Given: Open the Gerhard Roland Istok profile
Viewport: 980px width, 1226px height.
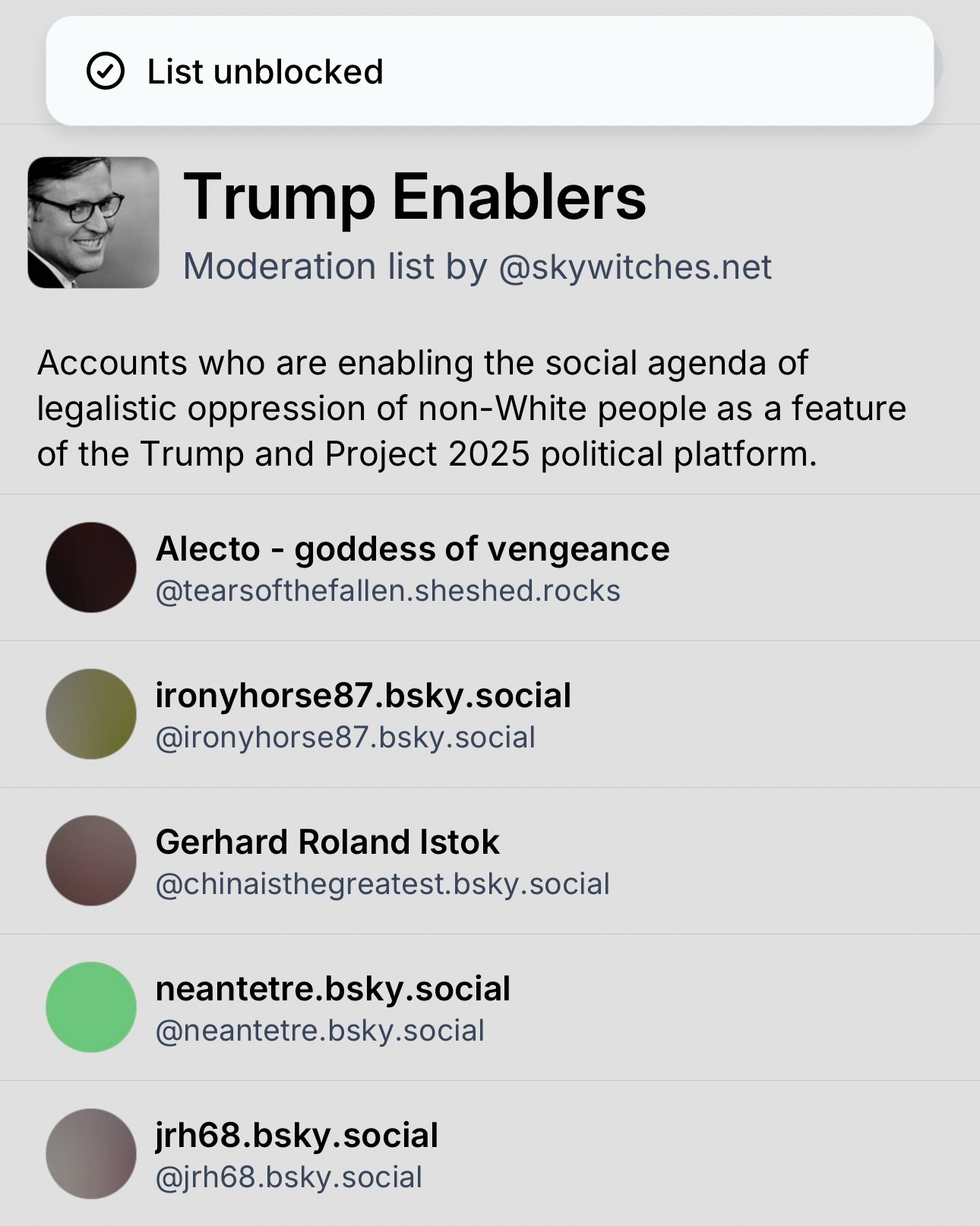Looking at the screenshot, I should 327,842.
